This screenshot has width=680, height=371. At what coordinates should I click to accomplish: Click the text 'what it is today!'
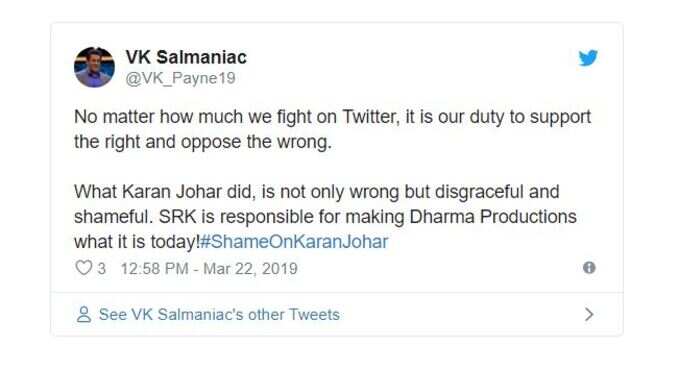point(137,242)
